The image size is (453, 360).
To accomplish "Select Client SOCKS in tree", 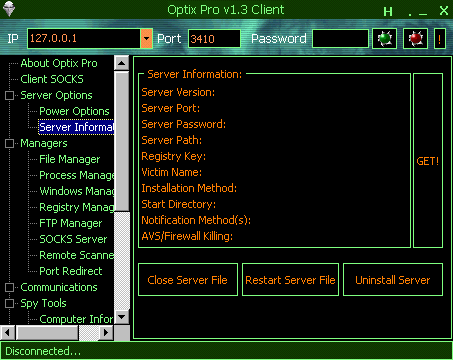I will pos(52,79).
